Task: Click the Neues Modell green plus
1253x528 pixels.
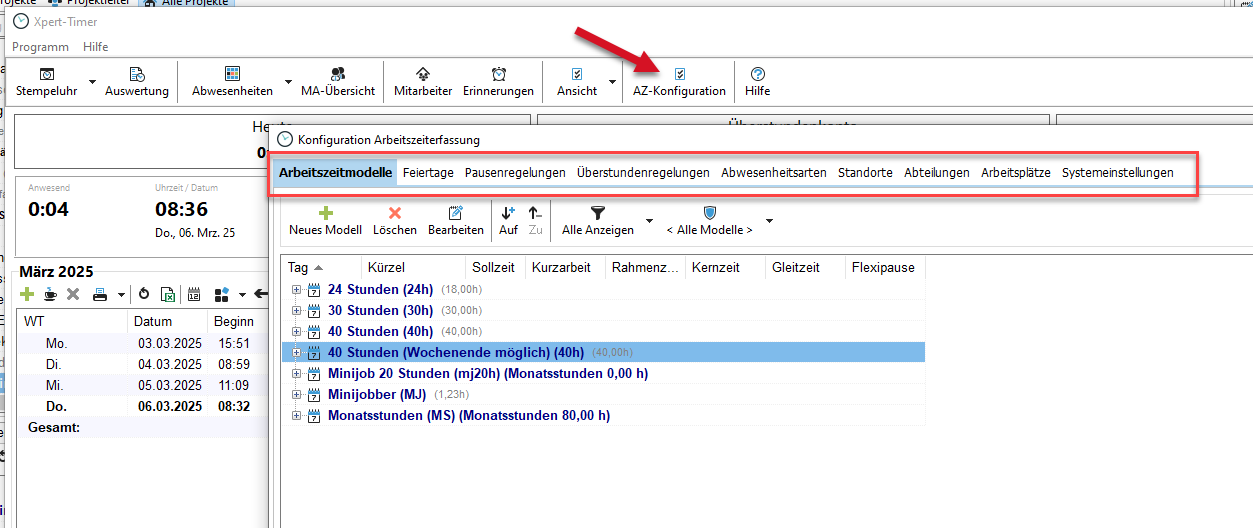Action: click(325, 213)
